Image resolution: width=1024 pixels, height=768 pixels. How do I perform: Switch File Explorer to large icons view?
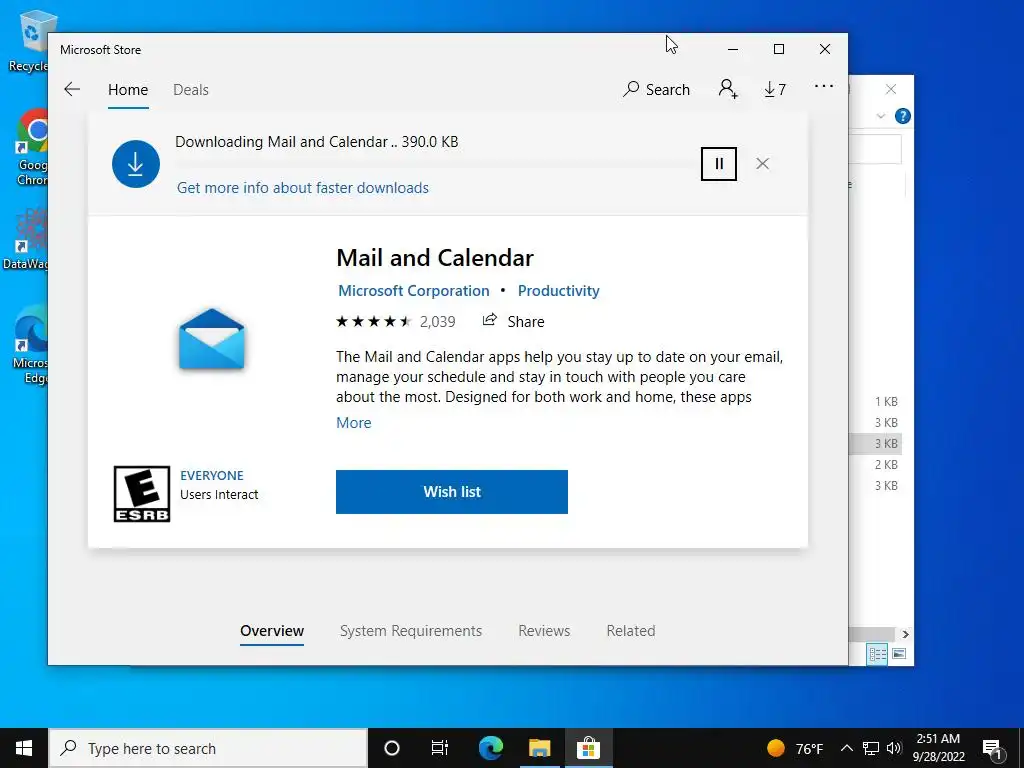tap(899, 654)
